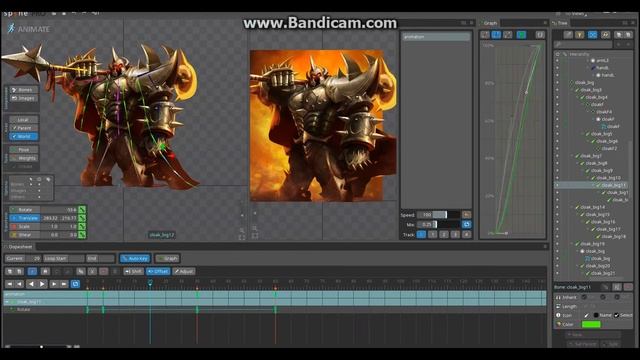Click the keyframe marker at frame 20 on the timeline
This screenshot has width=640, height=360.
(x=150, y=282)
